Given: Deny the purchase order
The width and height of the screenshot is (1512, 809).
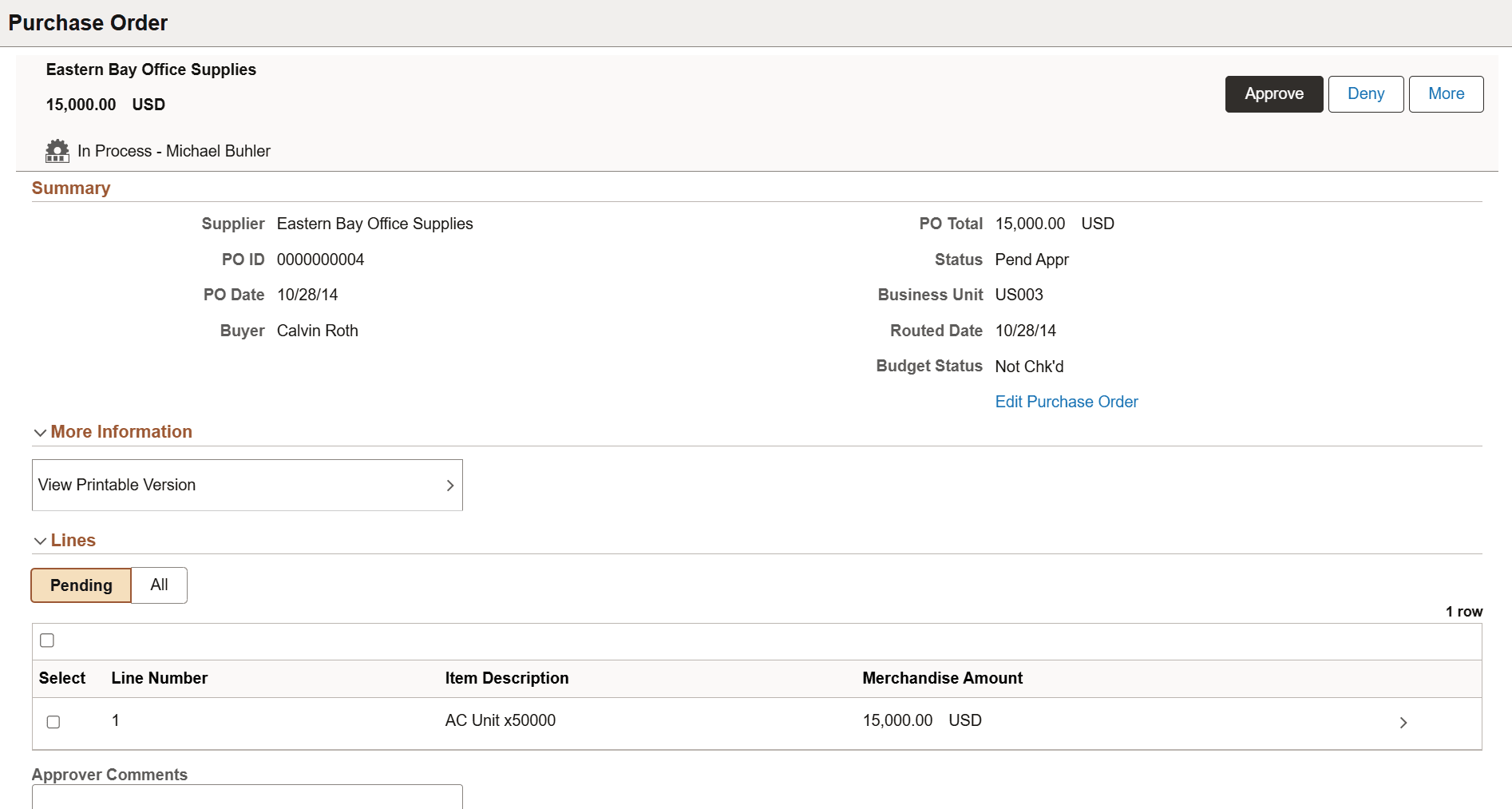Looking at the screenshot, I should point(1365,93).
